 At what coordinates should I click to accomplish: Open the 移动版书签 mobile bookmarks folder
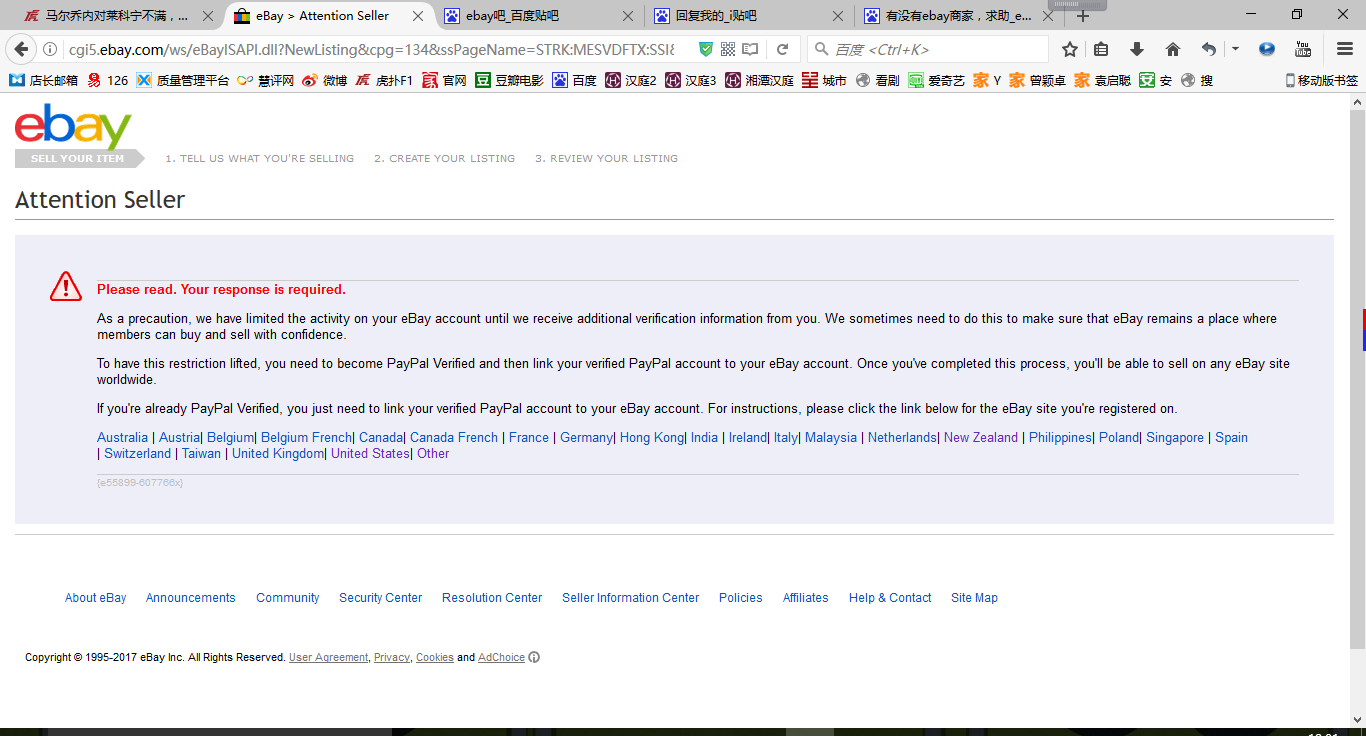(1321, 80)
